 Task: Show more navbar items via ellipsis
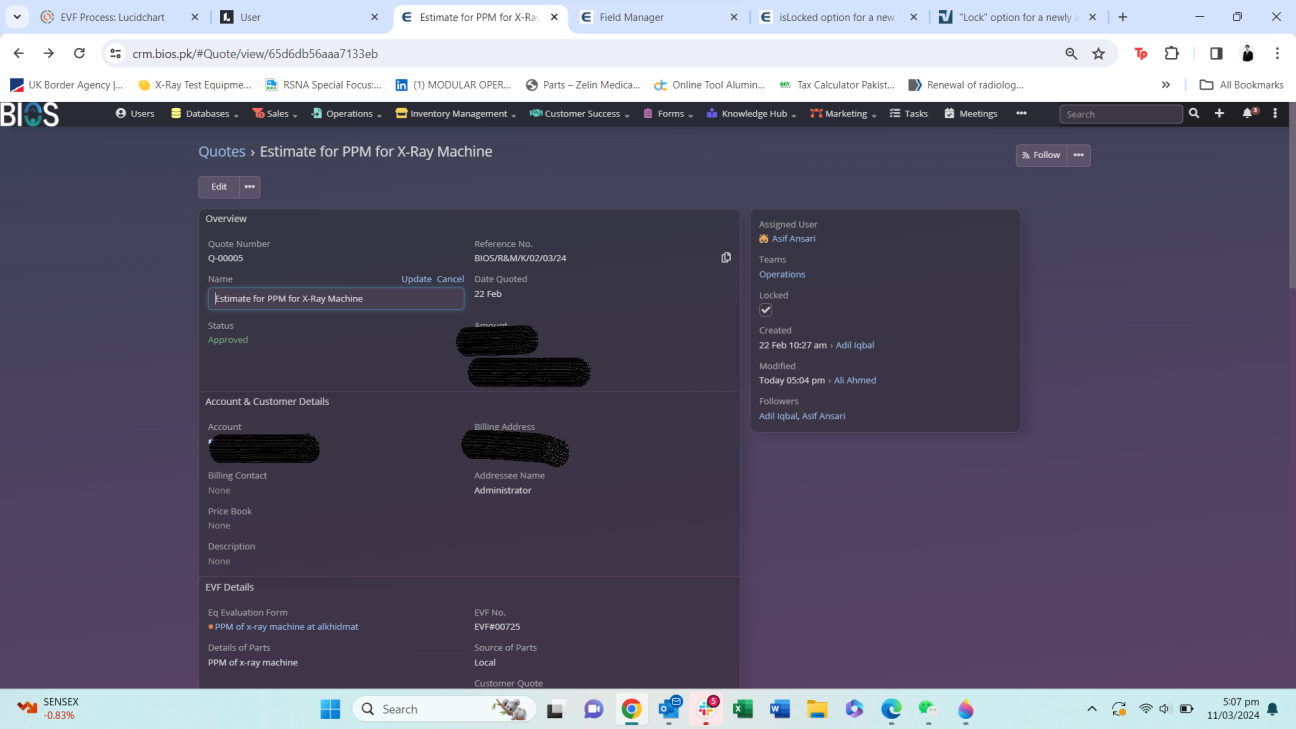[x=1021, y=114]
